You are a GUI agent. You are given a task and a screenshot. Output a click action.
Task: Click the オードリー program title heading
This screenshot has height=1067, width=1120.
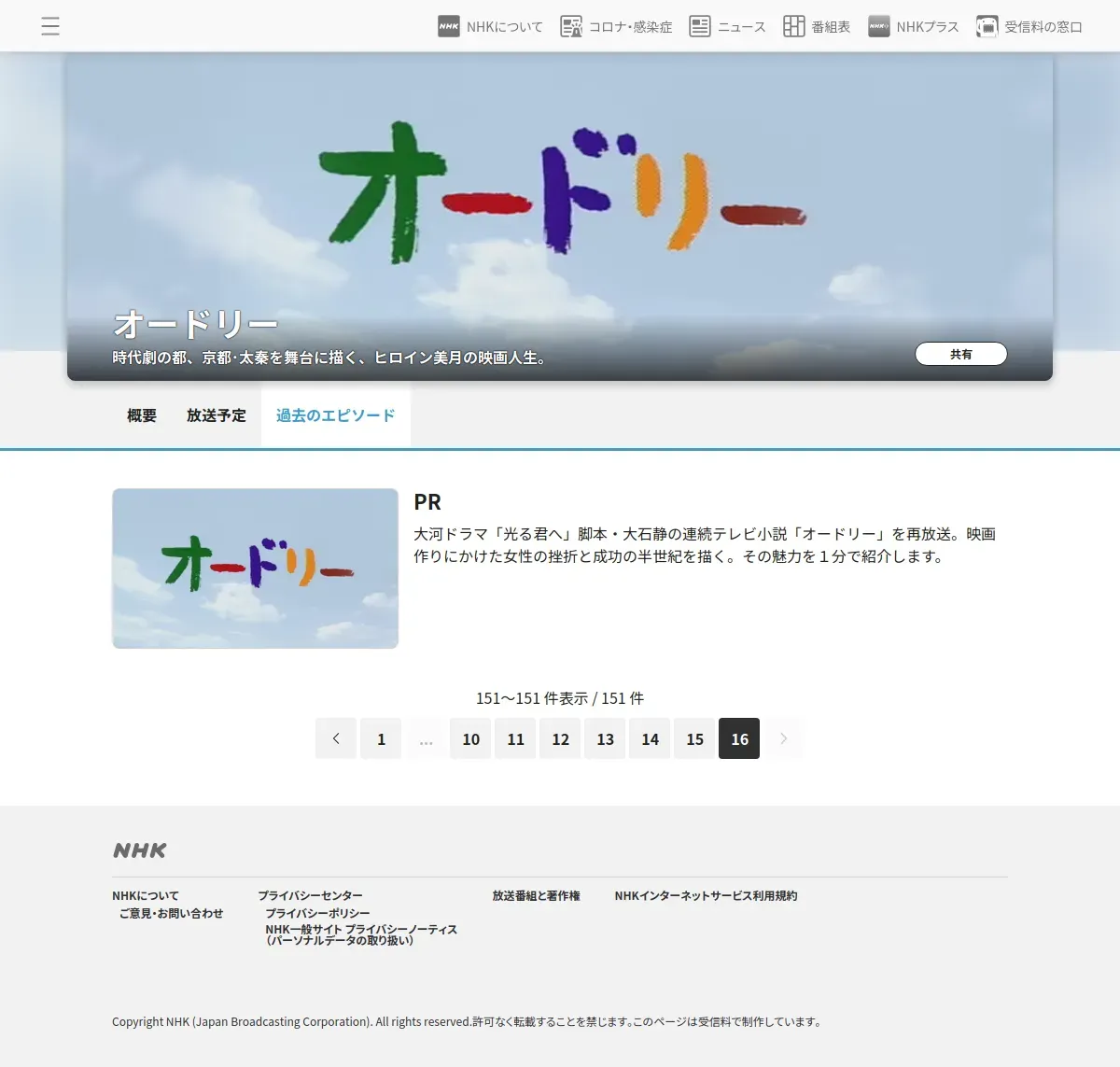click(x=196, y=324)
